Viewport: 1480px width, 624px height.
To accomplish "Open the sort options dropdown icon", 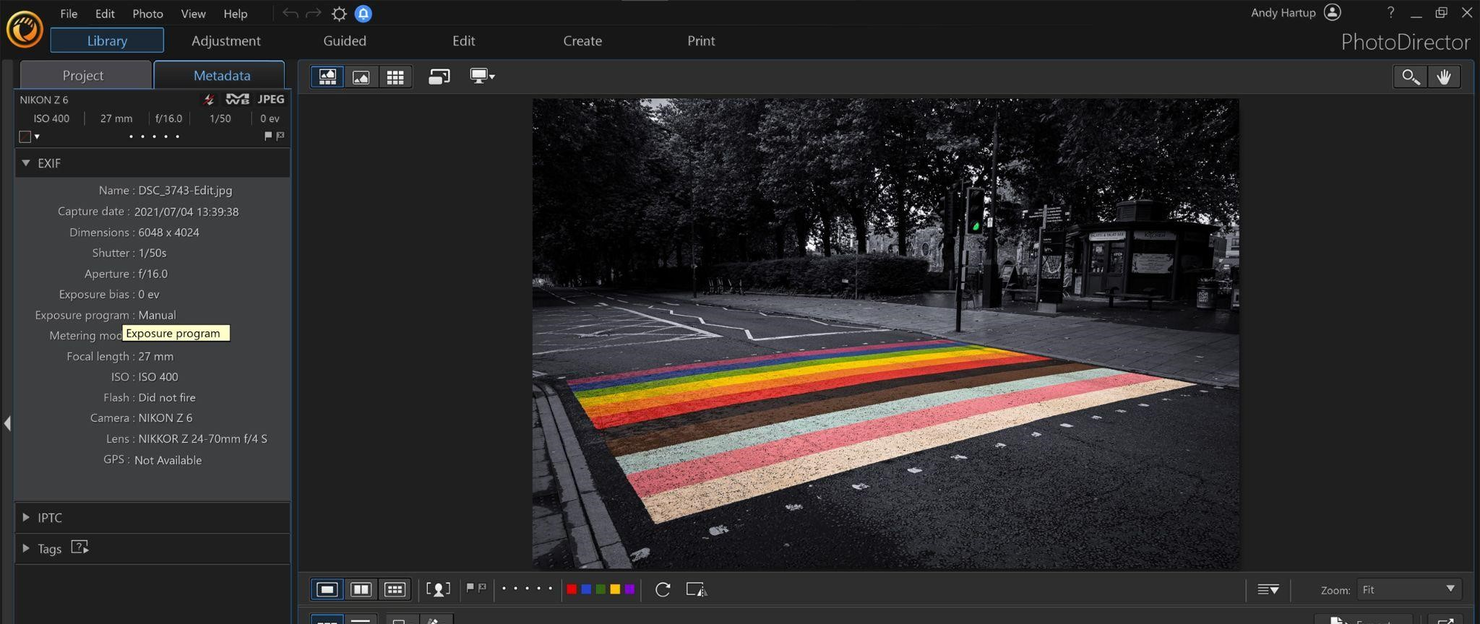I will pyautogui.click(x=1268, y=590).
